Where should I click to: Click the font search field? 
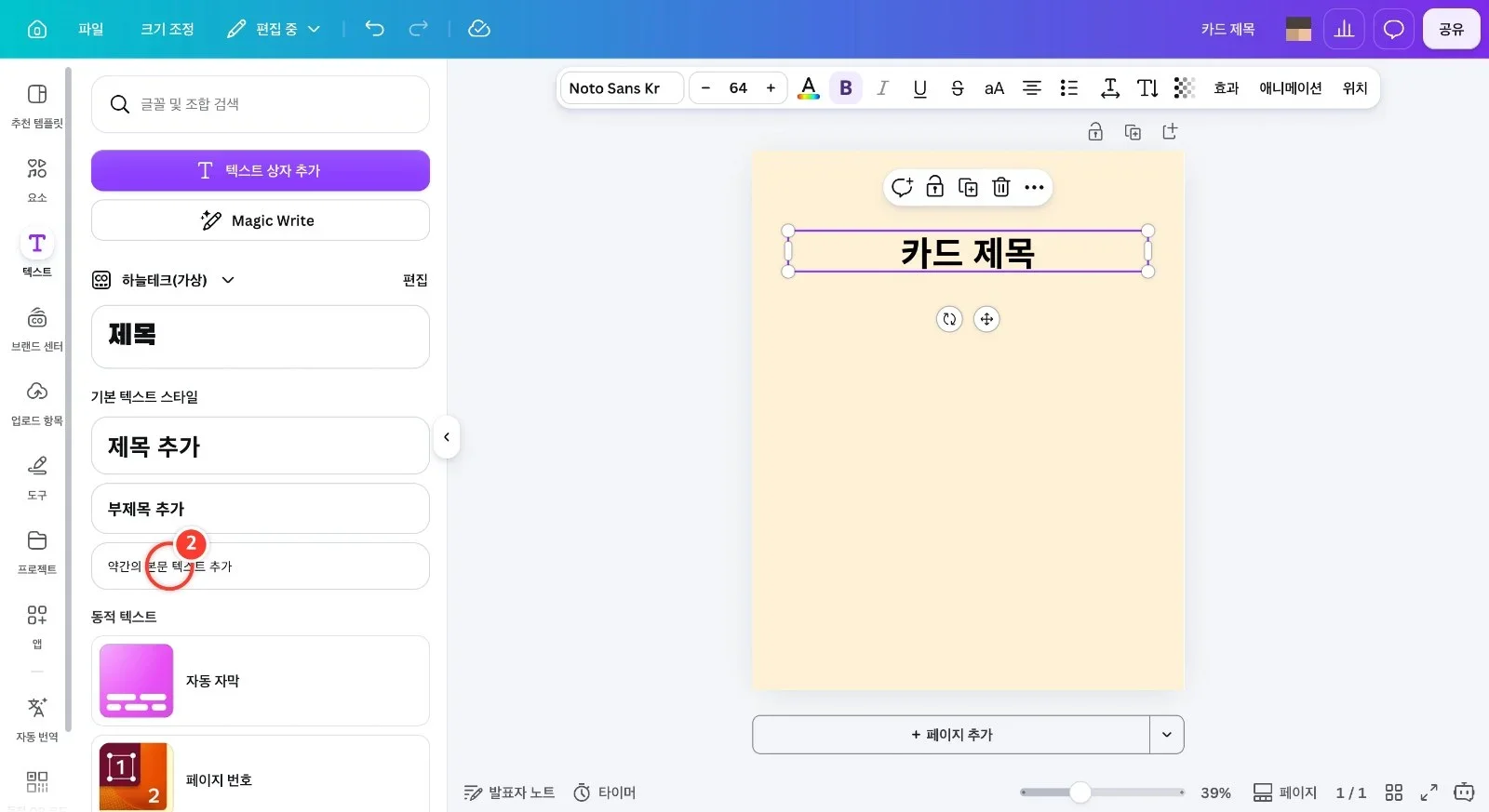coord(261,104)
